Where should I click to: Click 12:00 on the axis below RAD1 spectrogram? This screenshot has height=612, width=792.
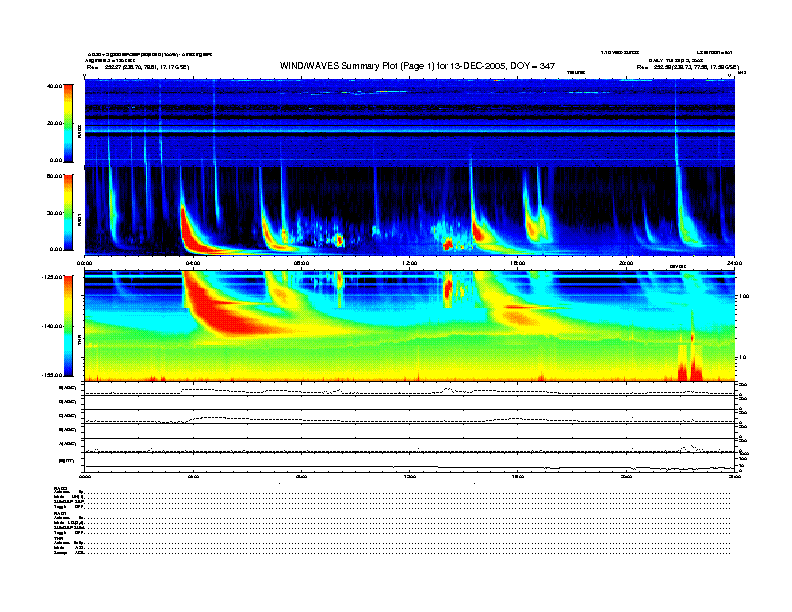[410, 263]
